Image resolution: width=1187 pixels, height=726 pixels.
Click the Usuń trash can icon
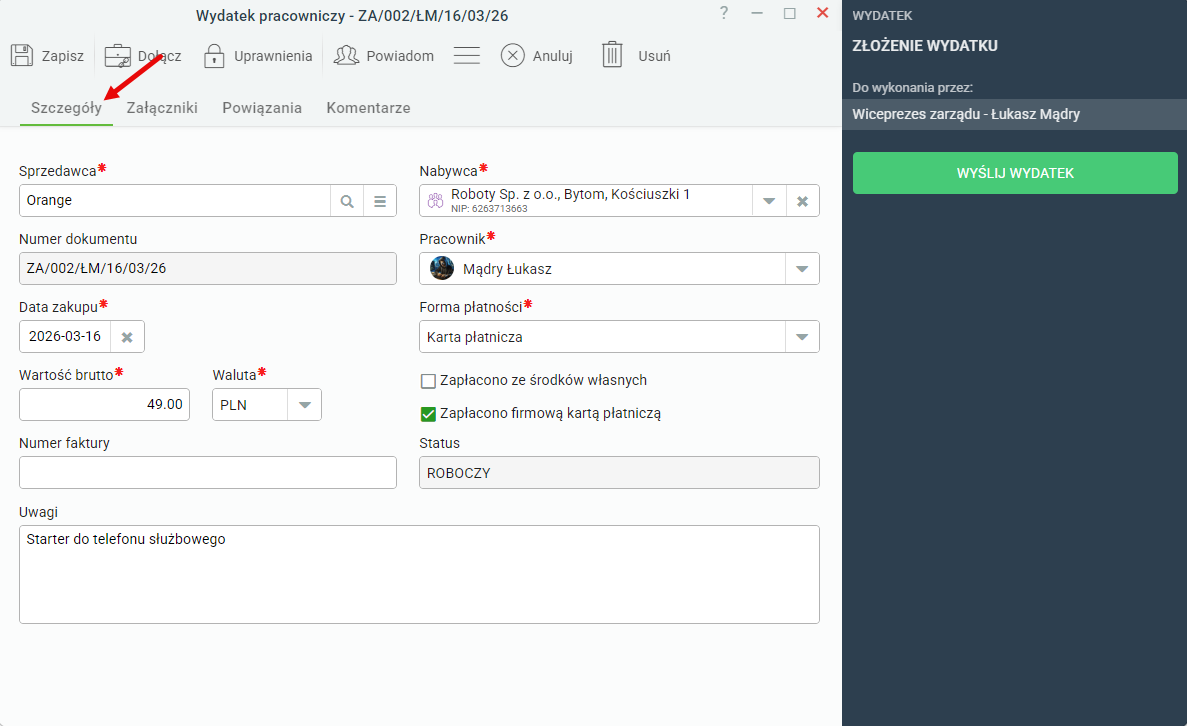(x=612, y=55)
